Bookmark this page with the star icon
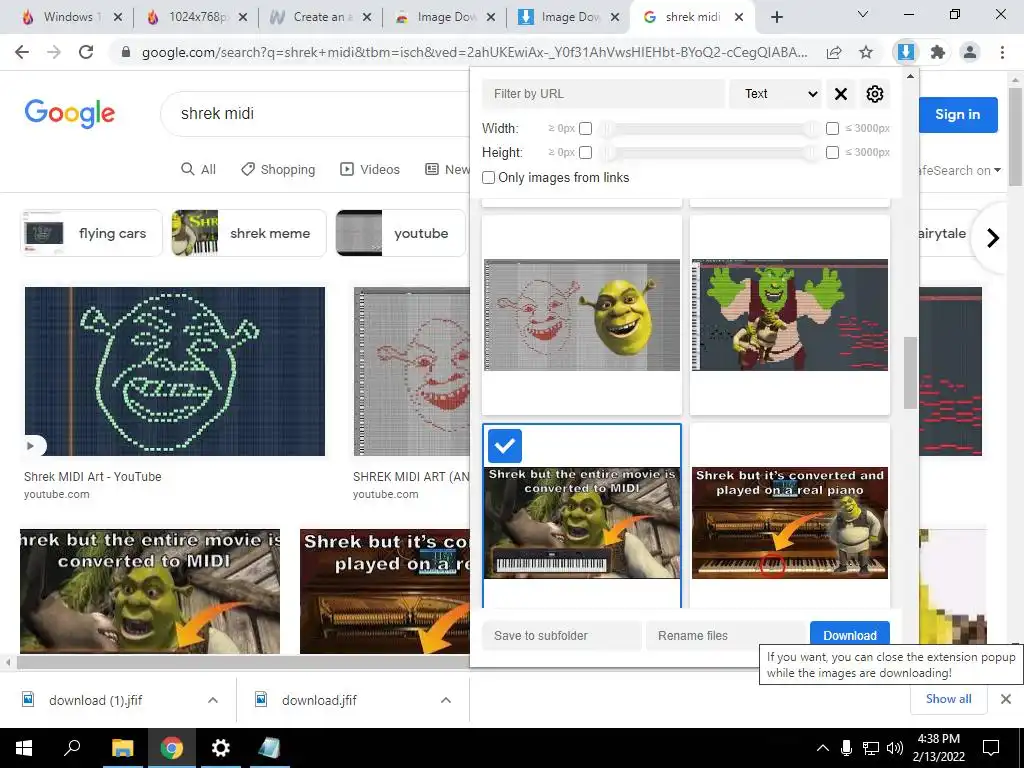1024x768 pixels. [x=866, y=52]
